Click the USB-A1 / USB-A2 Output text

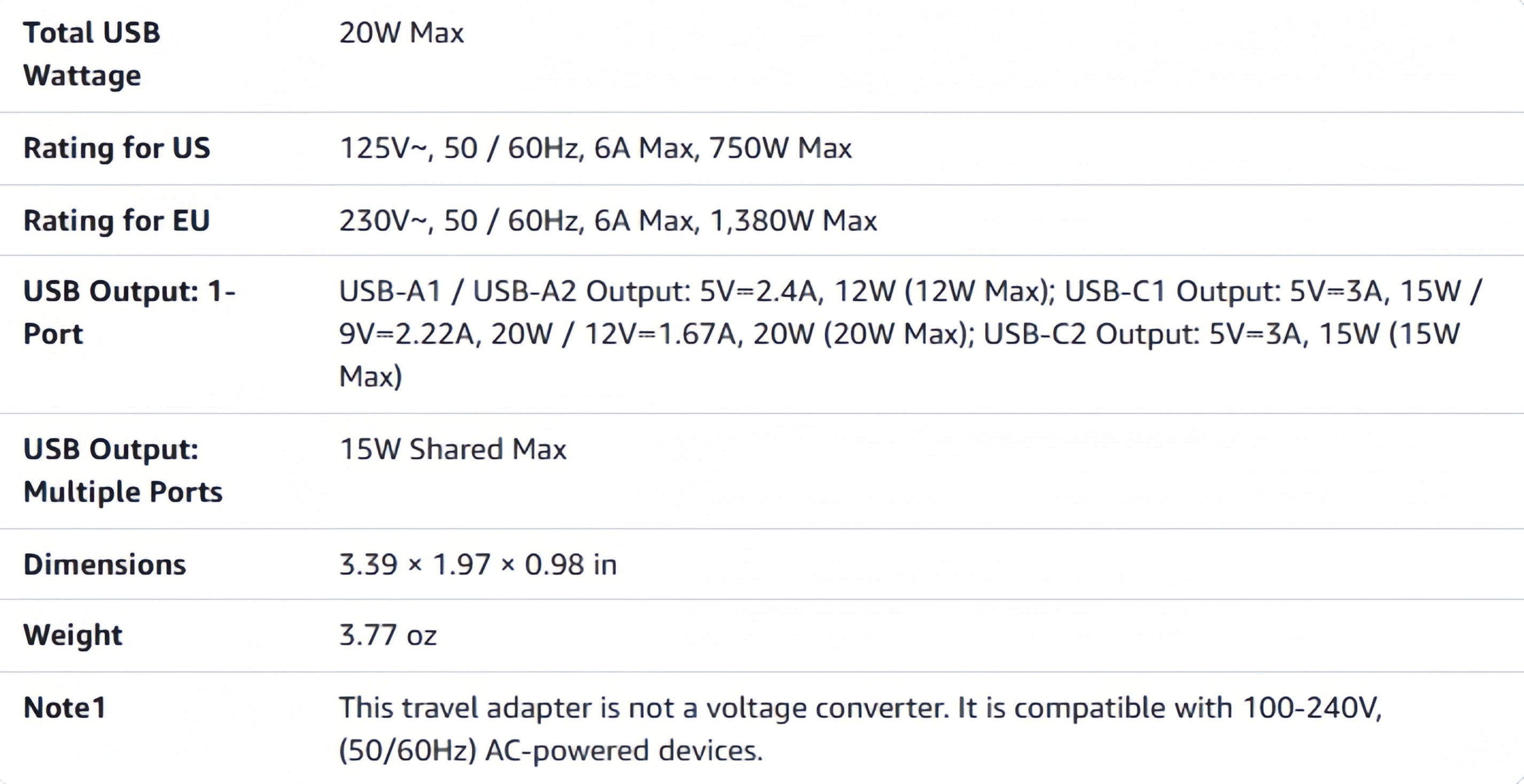pos(515,291)
